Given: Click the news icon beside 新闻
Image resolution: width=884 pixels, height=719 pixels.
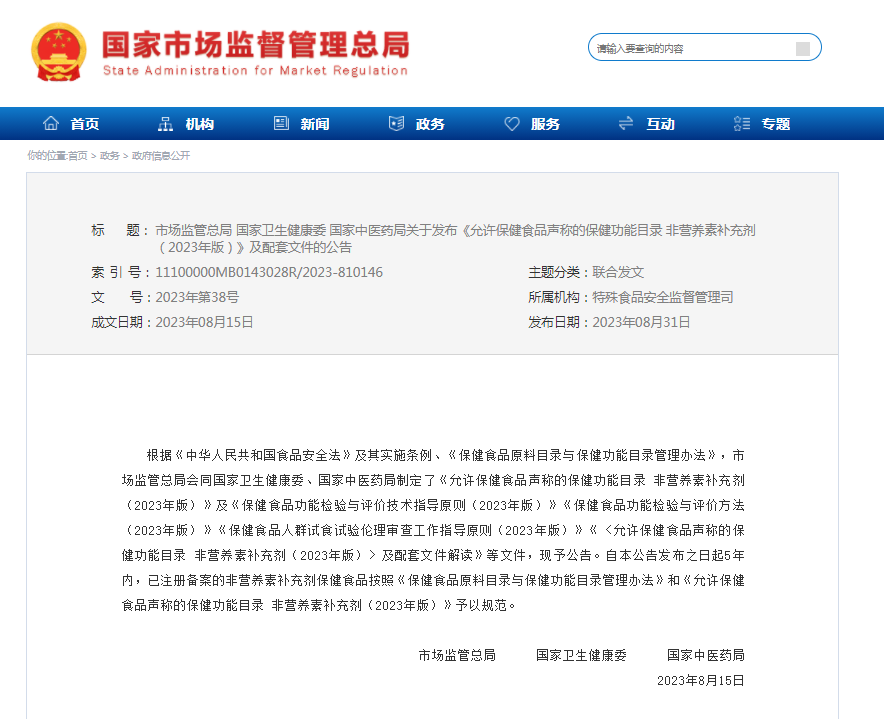Looking at the screenshot, I should coord(281,122).
